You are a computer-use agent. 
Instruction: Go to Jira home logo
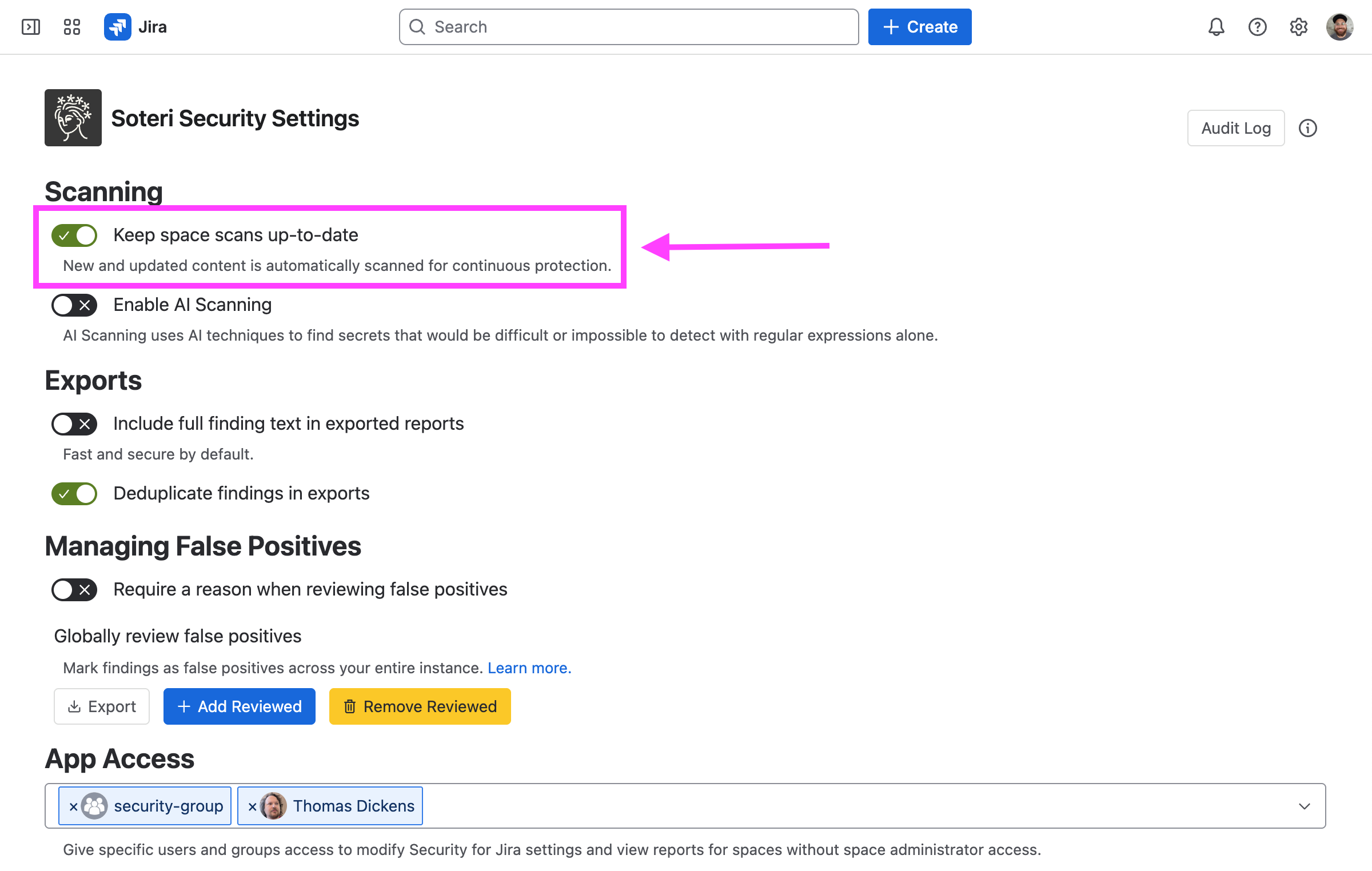click(135, 27)
